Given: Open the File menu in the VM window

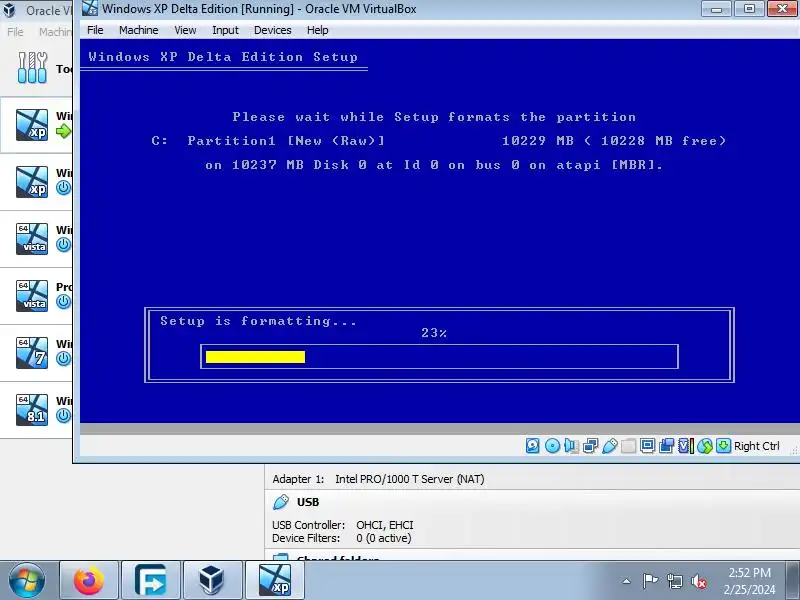Looking at the screenshot, I should (x=95, y=30).
